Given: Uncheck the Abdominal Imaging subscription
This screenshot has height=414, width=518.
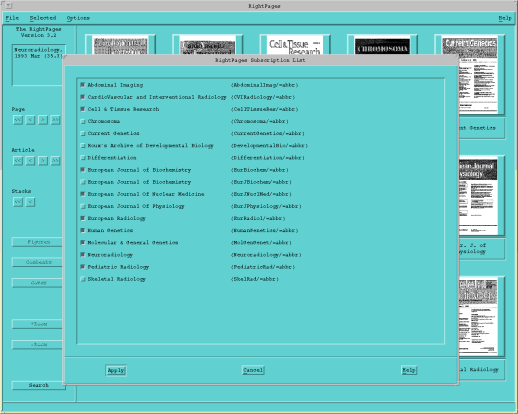Looking at the screenshot, I should (x=83, y=85).
